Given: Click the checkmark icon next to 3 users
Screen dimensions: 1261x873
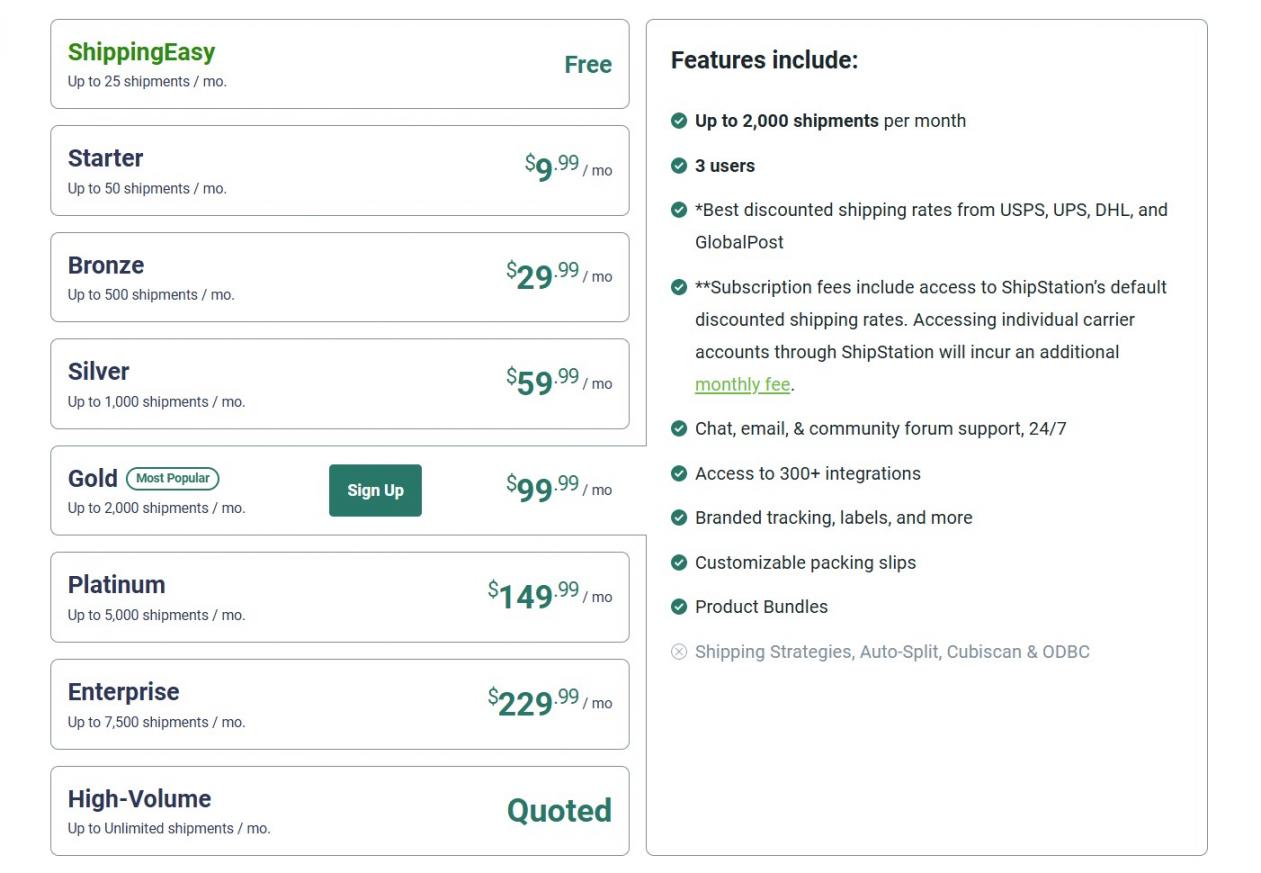Looking at the screenshot, I should pyautogui.click(x=679, y=166).
